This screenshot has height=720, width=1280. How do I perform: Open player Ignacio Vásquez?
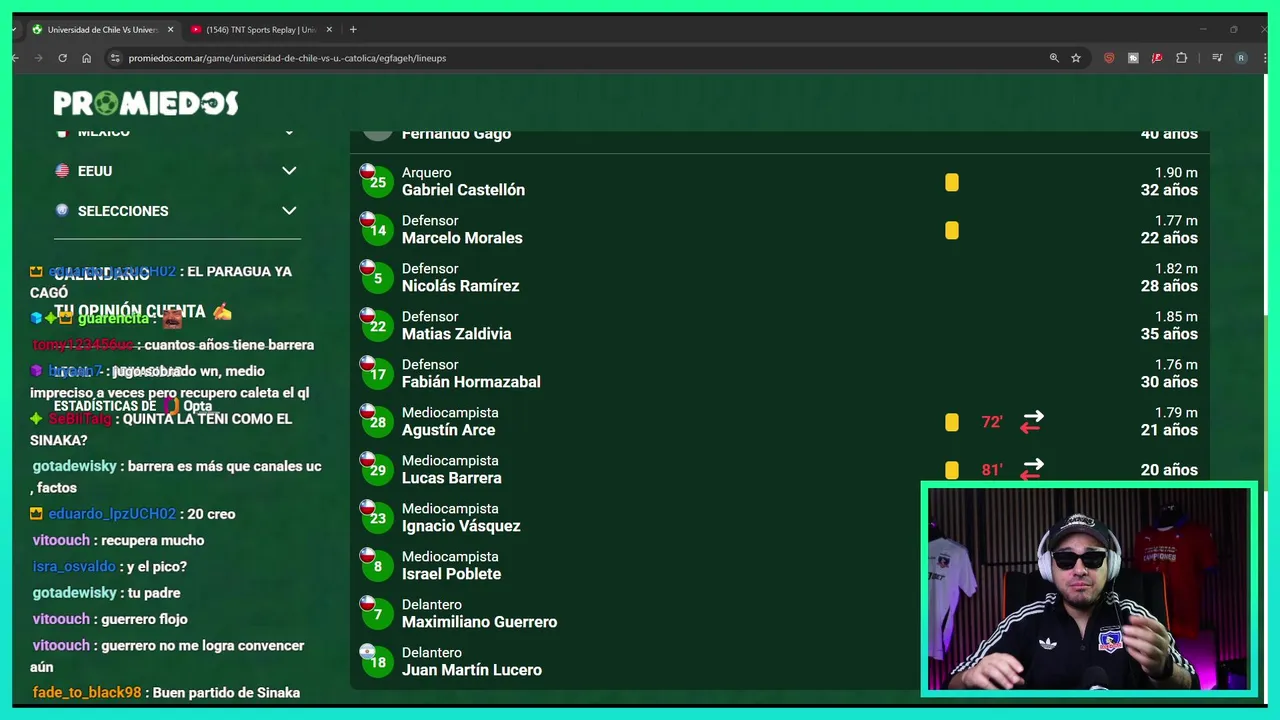pyautogui.click(x=461, y=526)
